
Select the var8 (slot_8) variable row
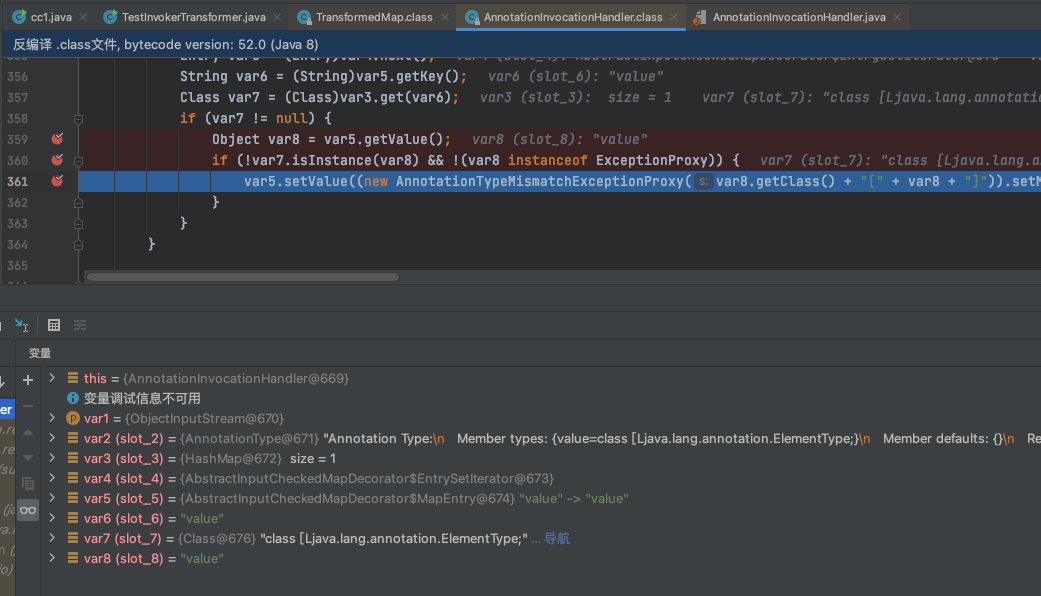(540, 558)
